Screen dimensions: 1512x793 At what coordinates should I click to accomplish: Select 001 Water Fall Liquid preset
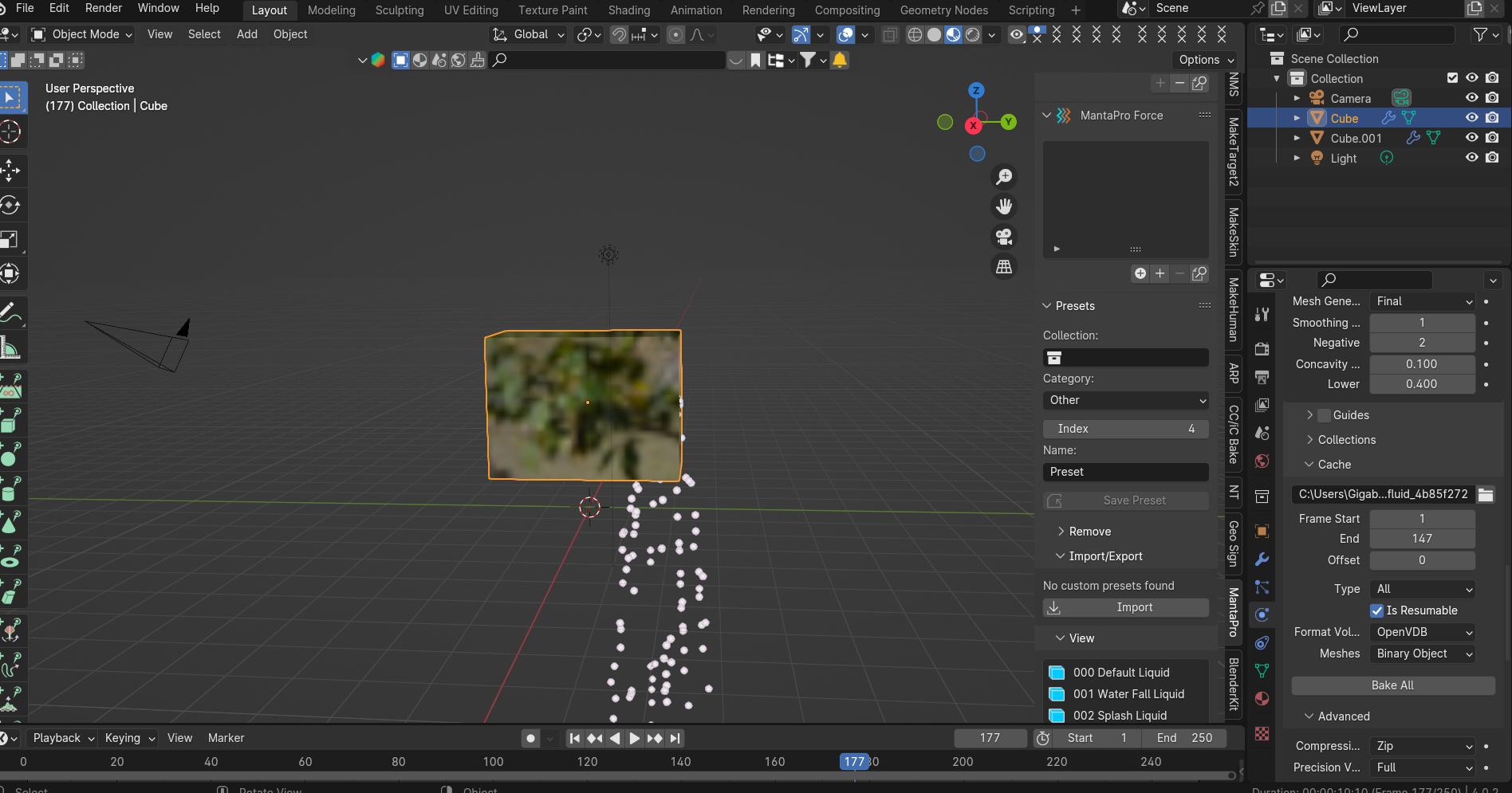(x=1125, y=694)
